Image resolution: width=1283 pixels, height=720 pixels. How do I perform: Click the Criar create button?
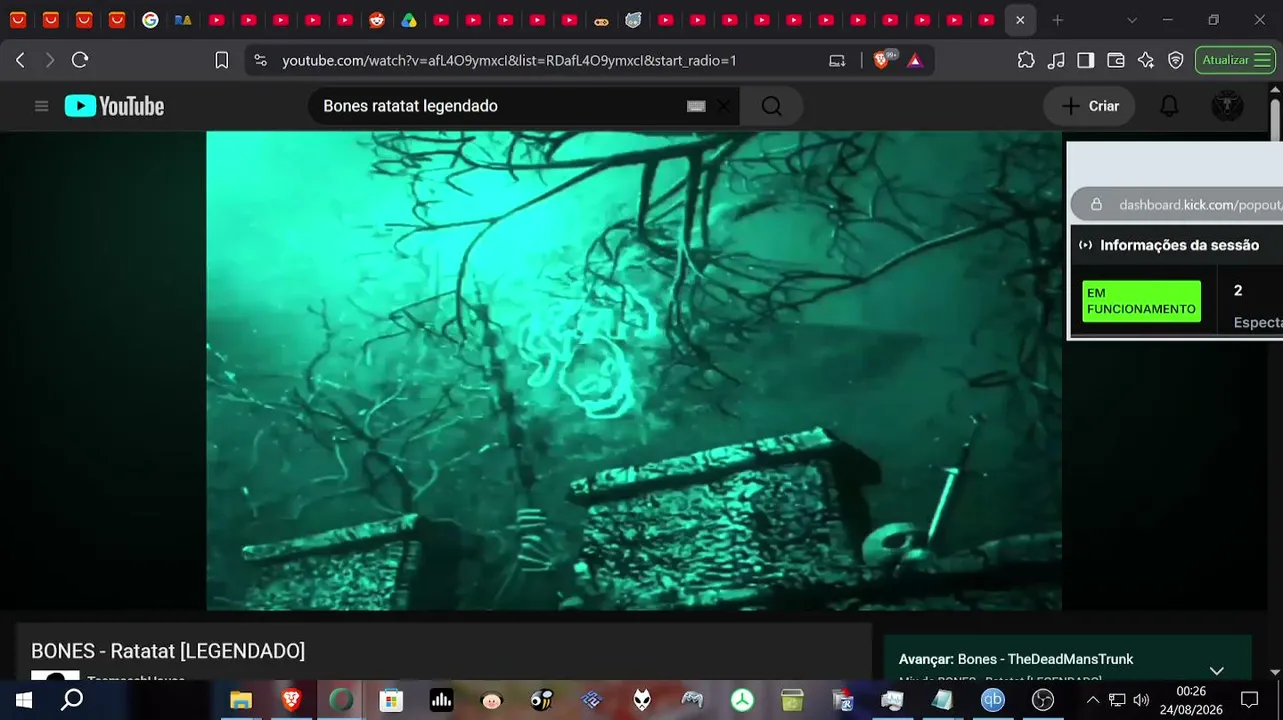click(1090, 106)
